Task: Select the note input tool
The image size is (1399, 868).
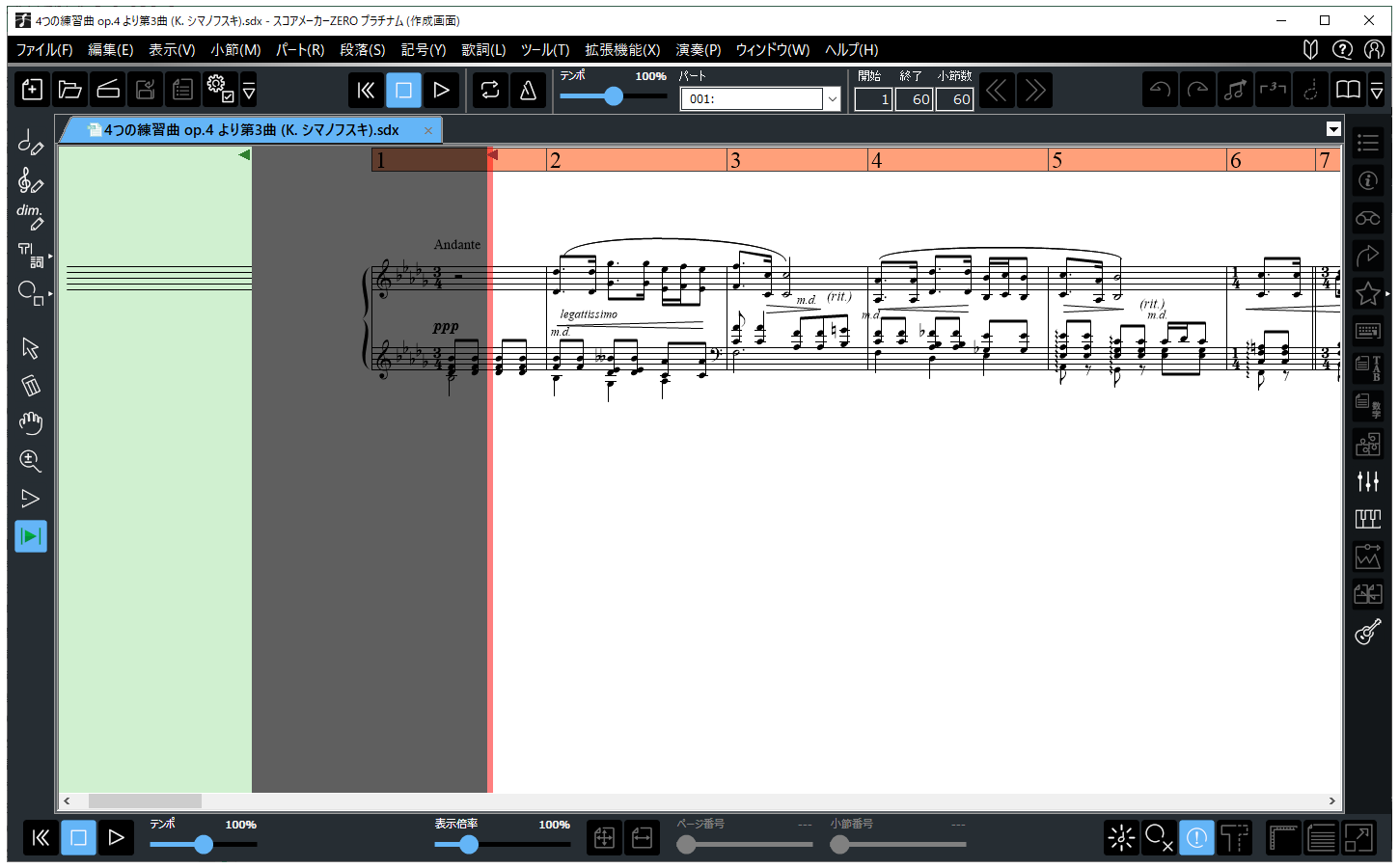Action: click(x=31, y=143)
